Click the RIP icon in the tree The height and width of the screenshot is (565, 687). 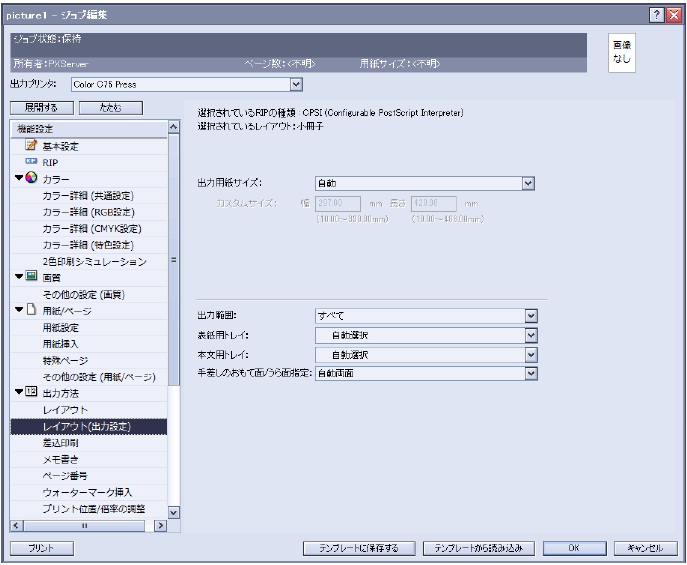pos(30,162)
